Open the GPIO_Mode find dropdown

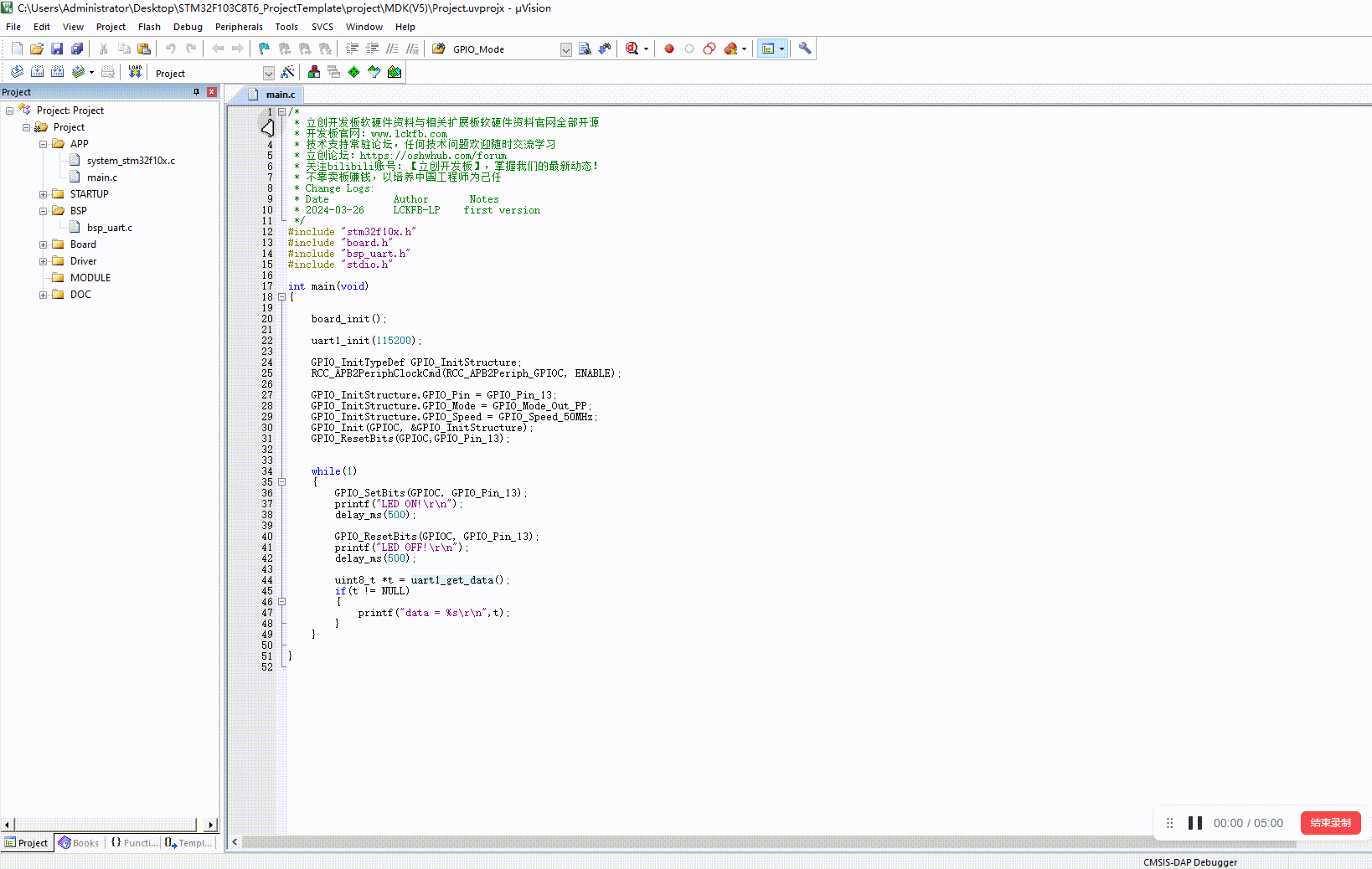(x=566, y=49)
